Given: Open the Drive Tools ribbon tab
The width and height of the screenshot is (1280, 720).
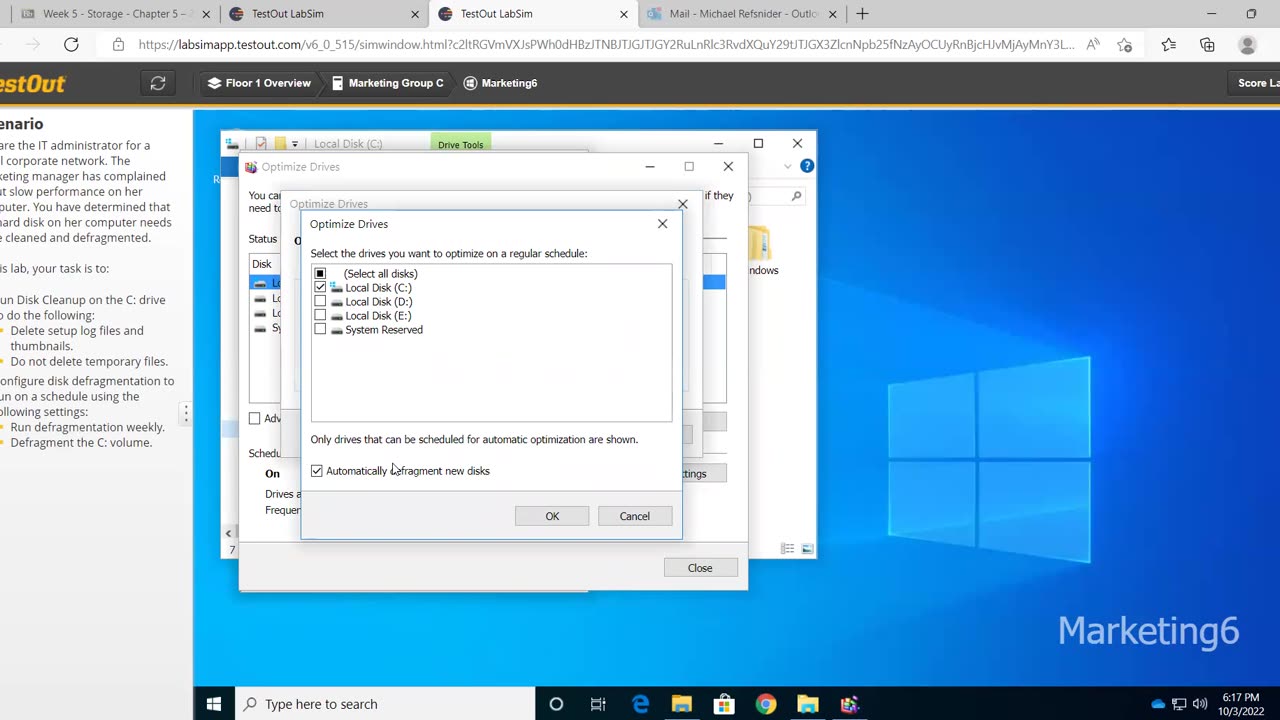Looking at the screenshot, I should [x=460, y=144].
